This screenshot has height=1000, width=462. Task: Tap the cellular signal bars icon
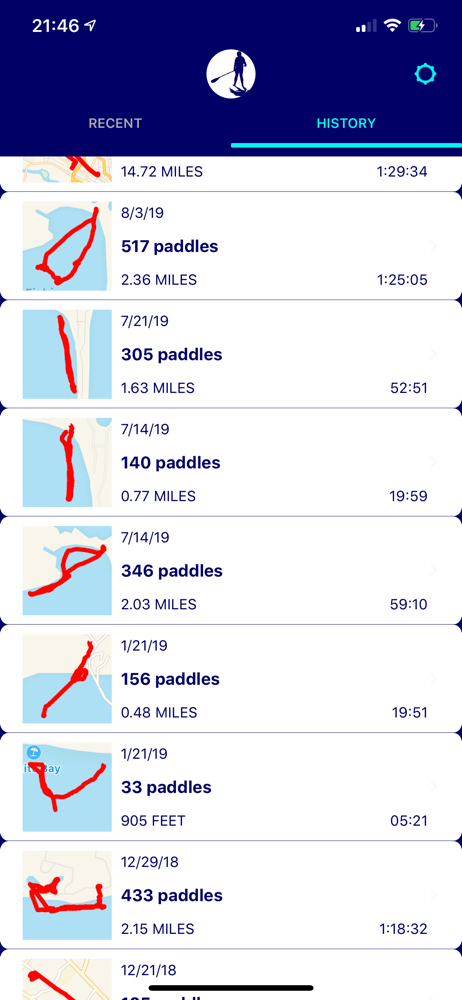366,26
